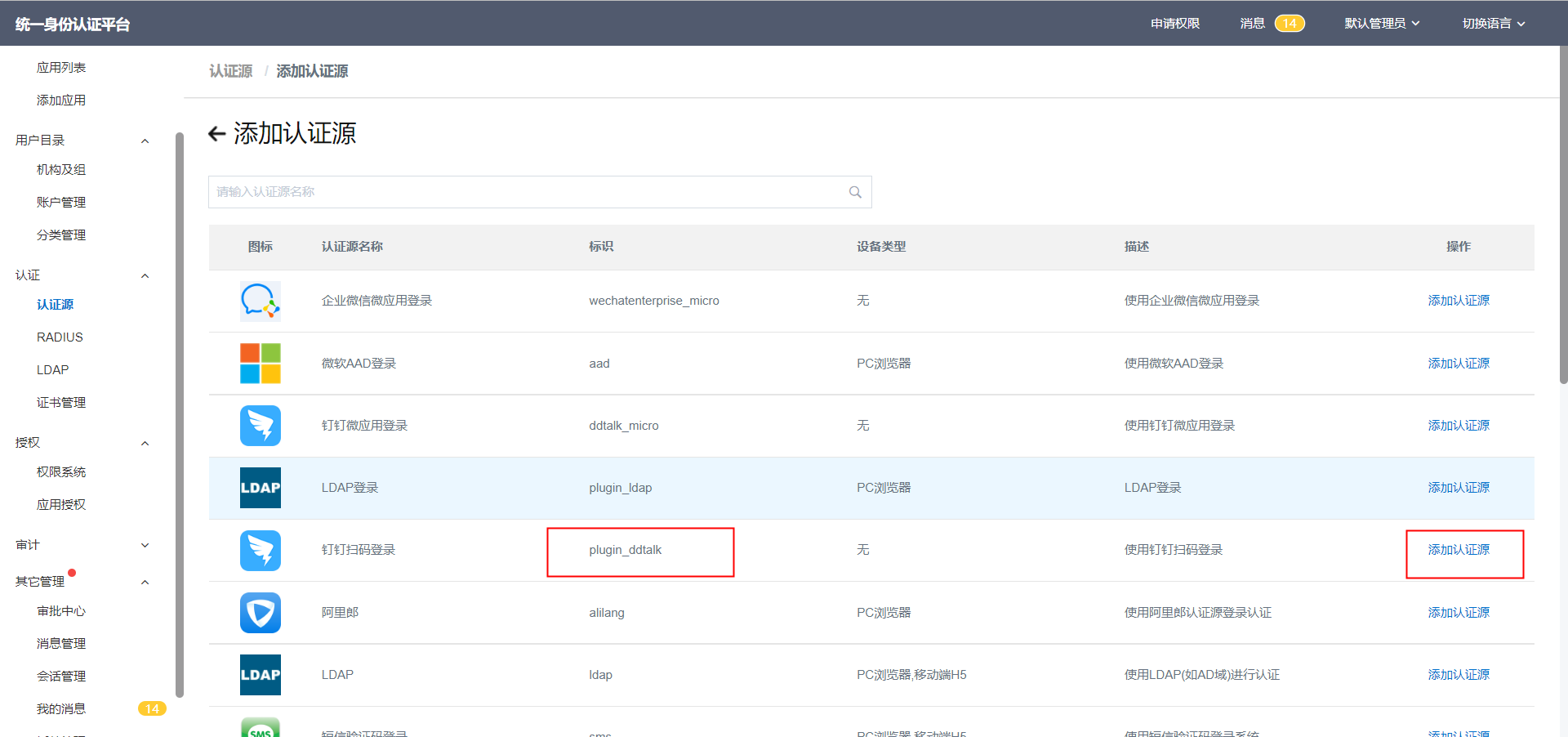Click 申请权限 in the top bar
Viewport: 1568px width, 737px height.
(1175, 24)
